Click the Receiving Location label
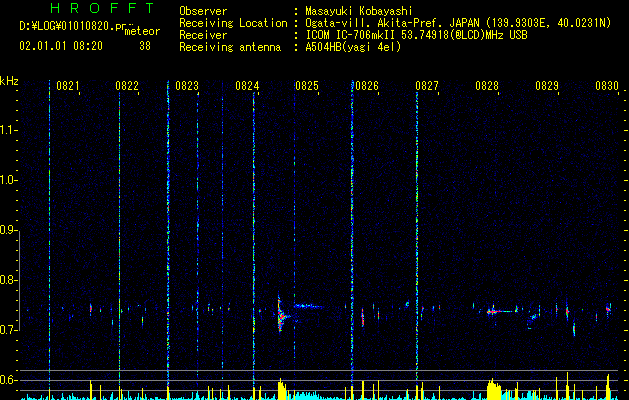629x400 pixels. click(233, 23)
